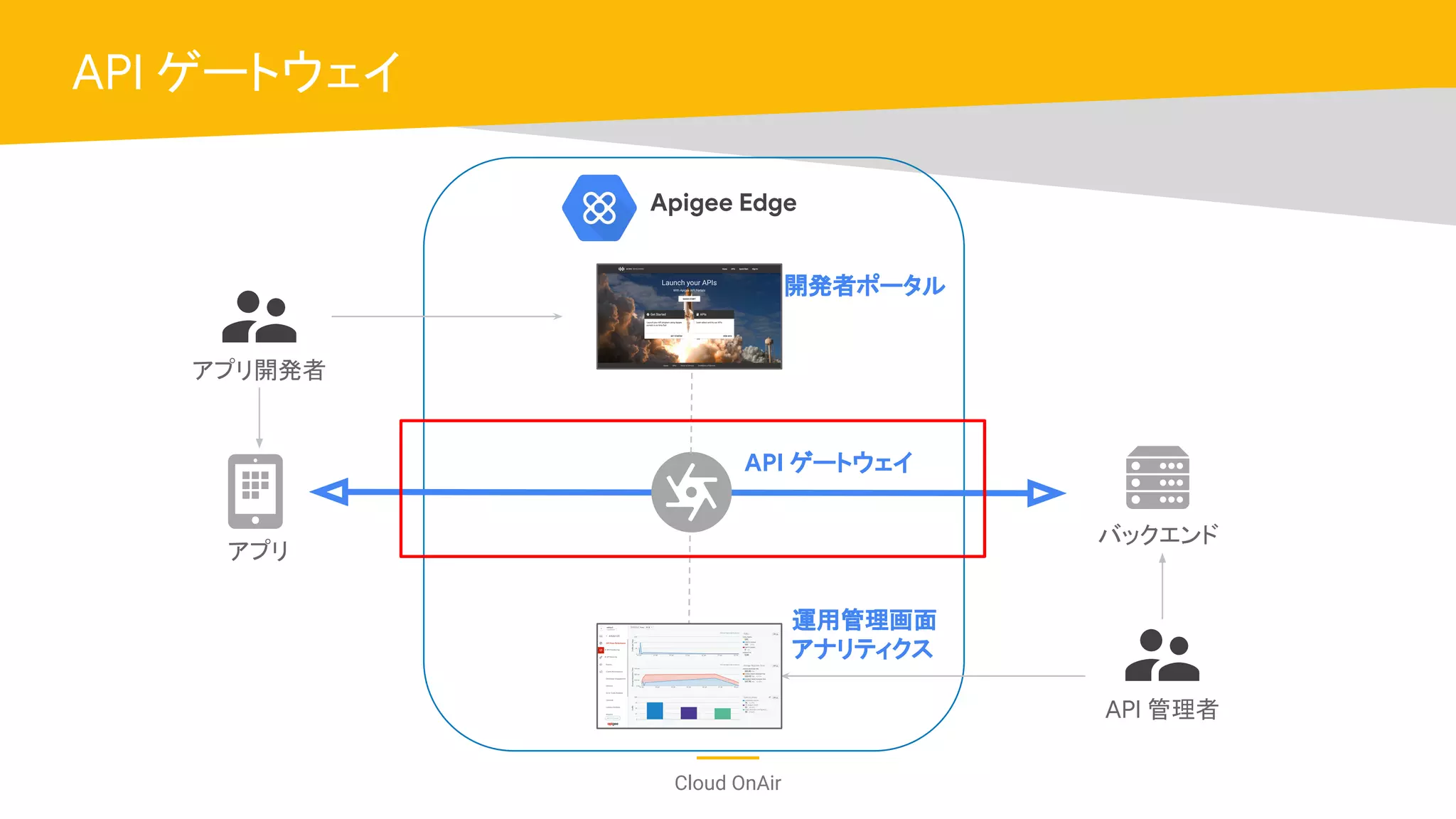The width and height of the screenshot is (1456, 819).
Task: Open the developer portal screenshot thumbnail
Action: [689, 316]
